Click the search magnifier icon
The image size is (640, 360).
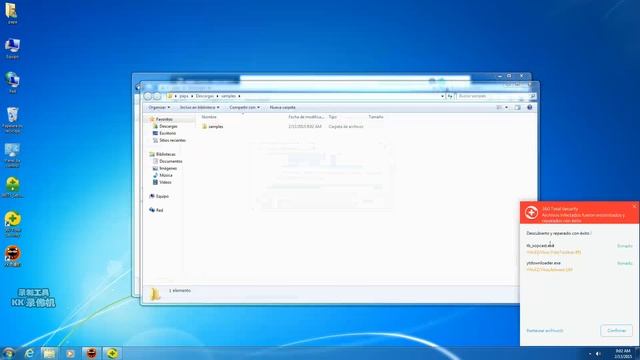pos(532,96)
